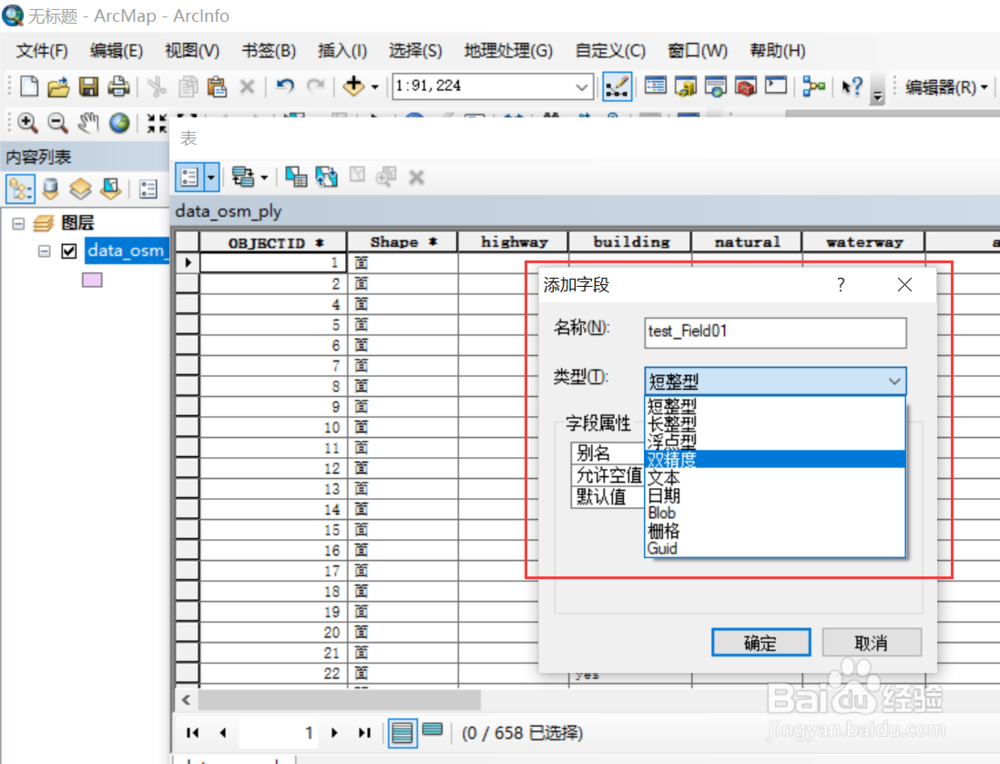Select 双精度 in type list
Image resolution: width=1000 pixels, height=764 pixels.
775,459
